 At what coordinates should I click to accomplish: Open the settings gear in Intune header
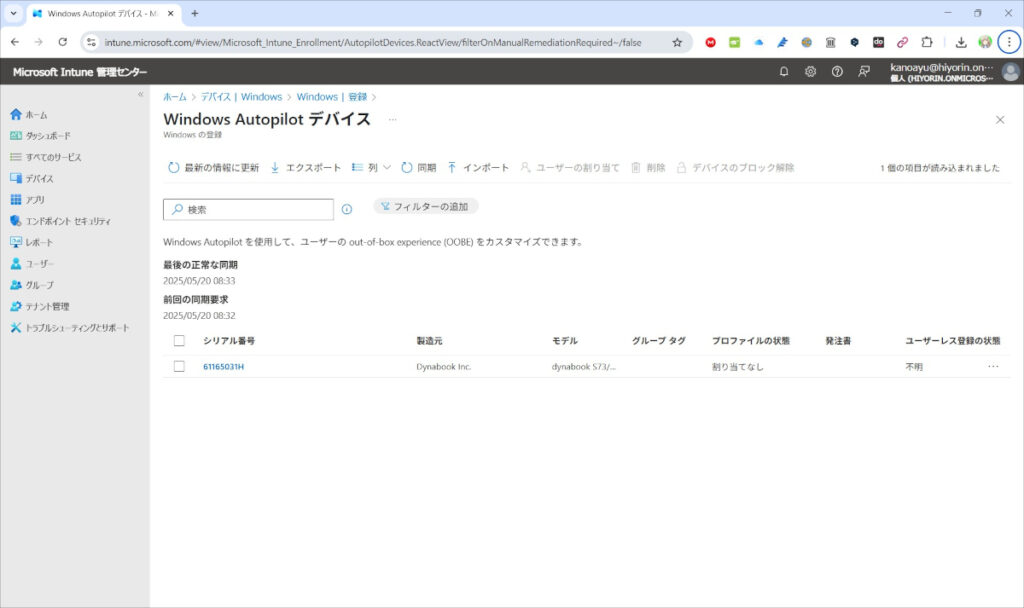(810, 72)
